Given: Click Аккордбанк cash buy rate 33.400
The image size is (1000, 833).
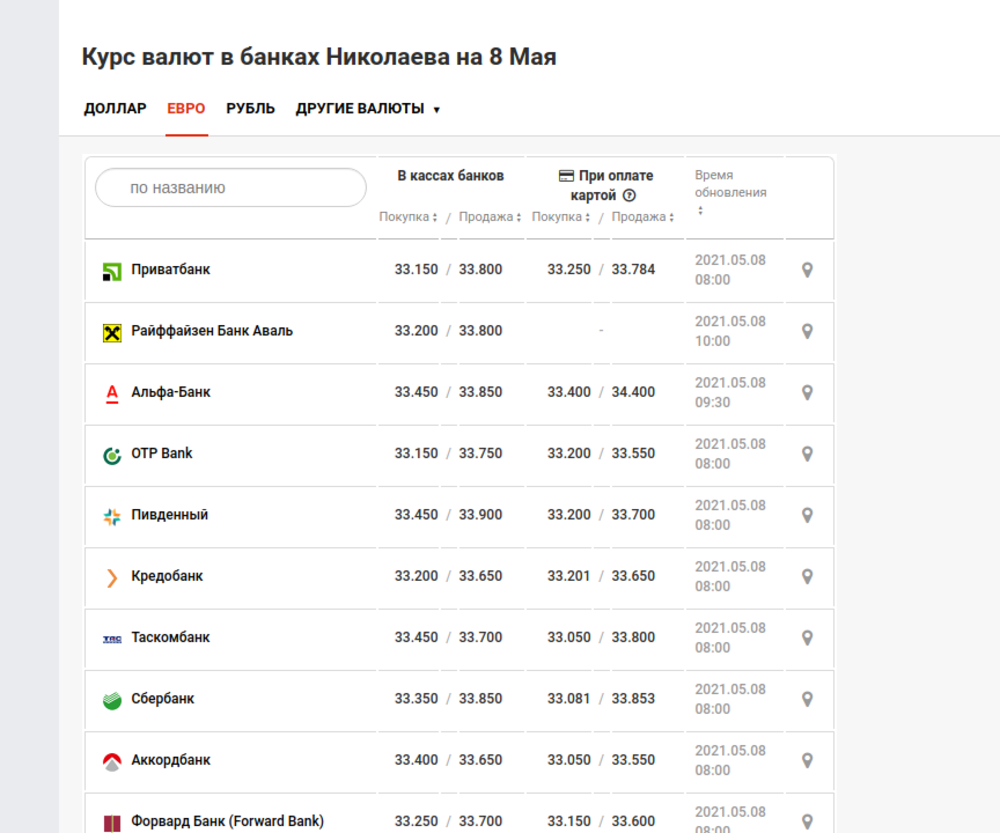Looking at the screenshot, I should click(416, 760).
